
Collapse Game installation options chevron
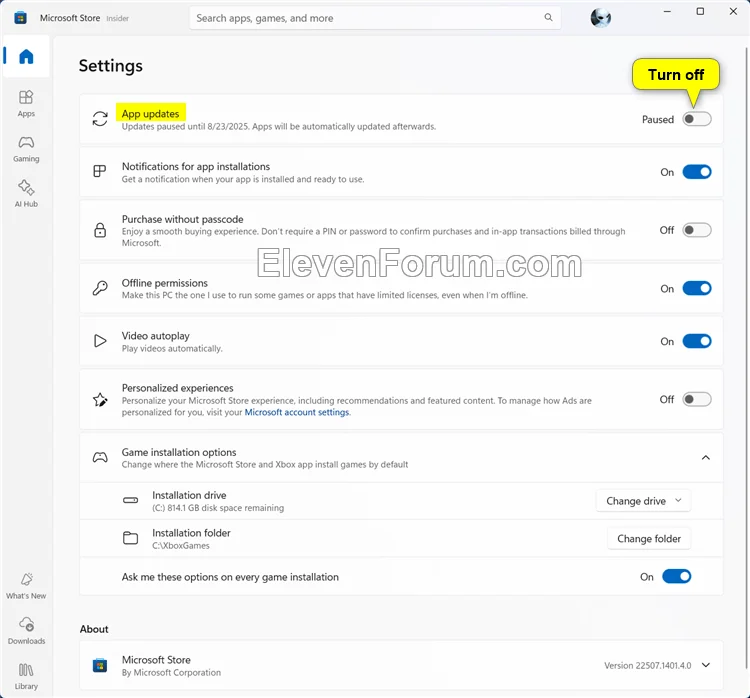point(706,457)
